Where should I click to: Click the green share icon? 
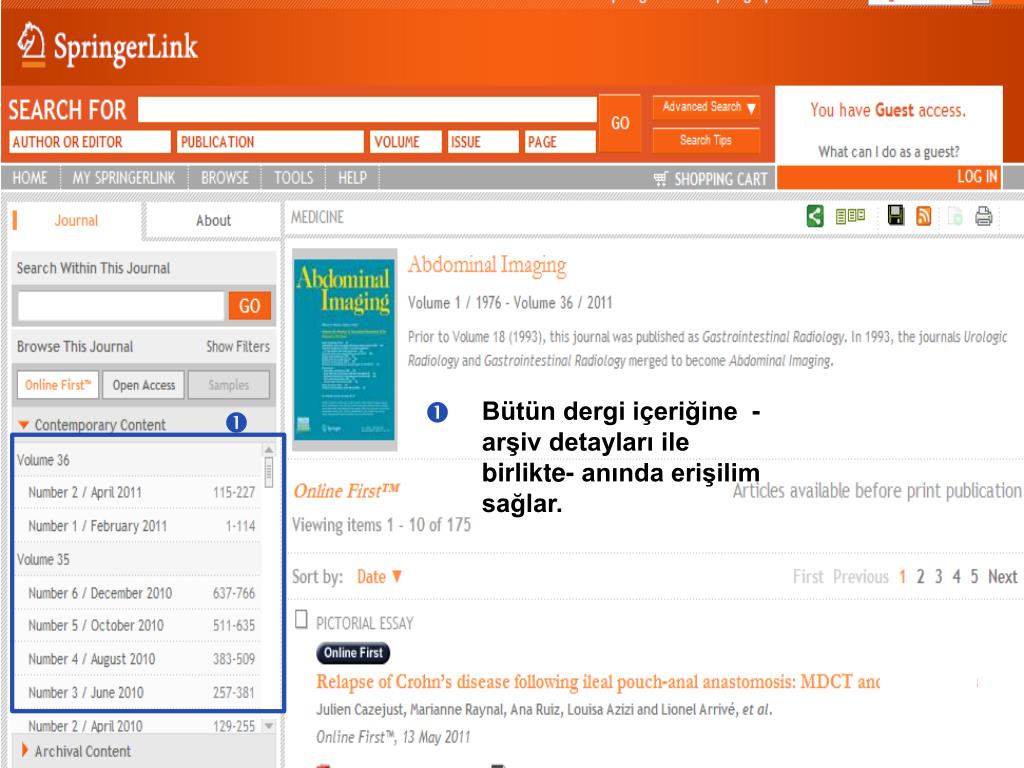[815, 216]
